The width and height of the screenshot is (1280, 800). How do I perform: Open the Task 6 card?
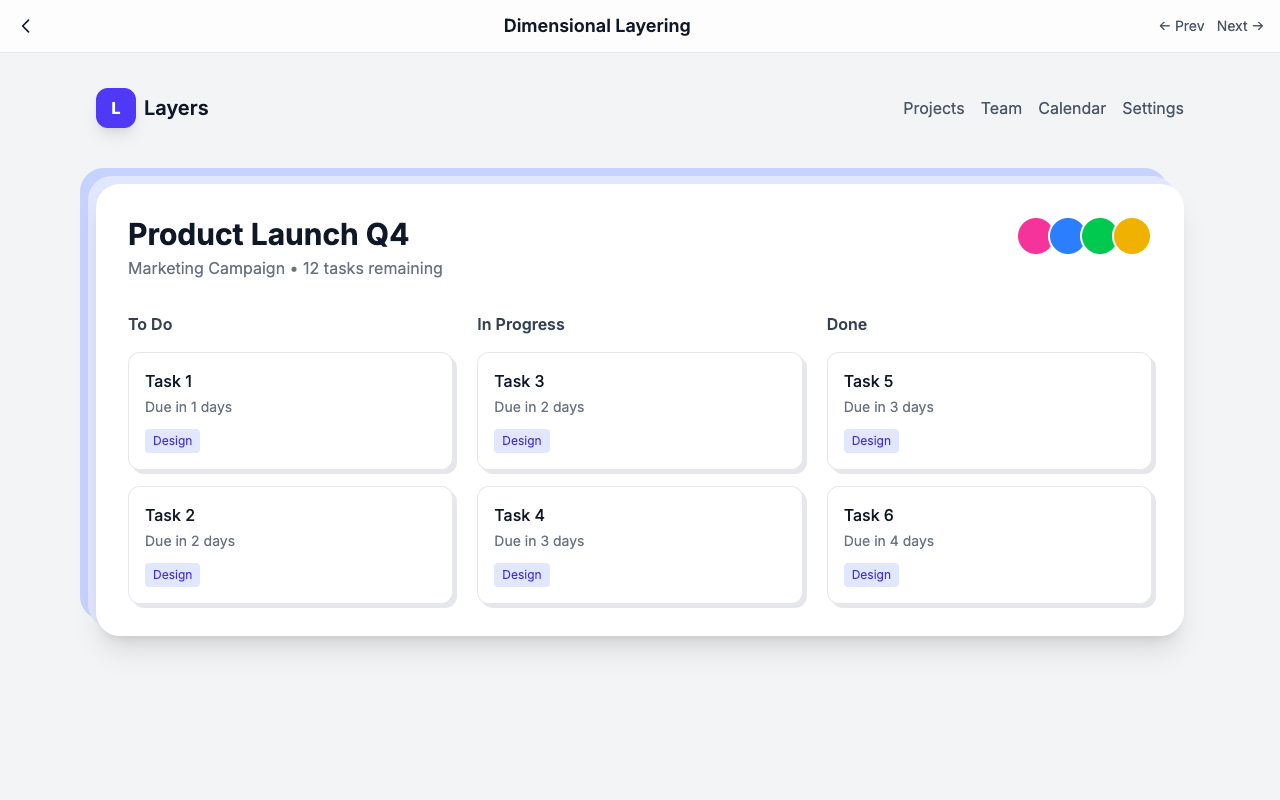click(x=990, y=545)
